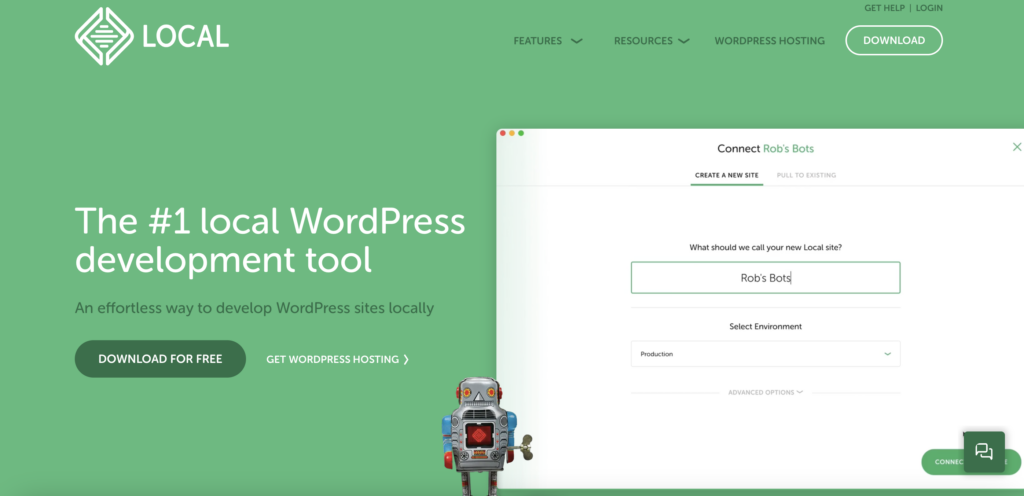1024x496 pixels.
Task: Open the Resources nav label
Action: pos(643,40)
